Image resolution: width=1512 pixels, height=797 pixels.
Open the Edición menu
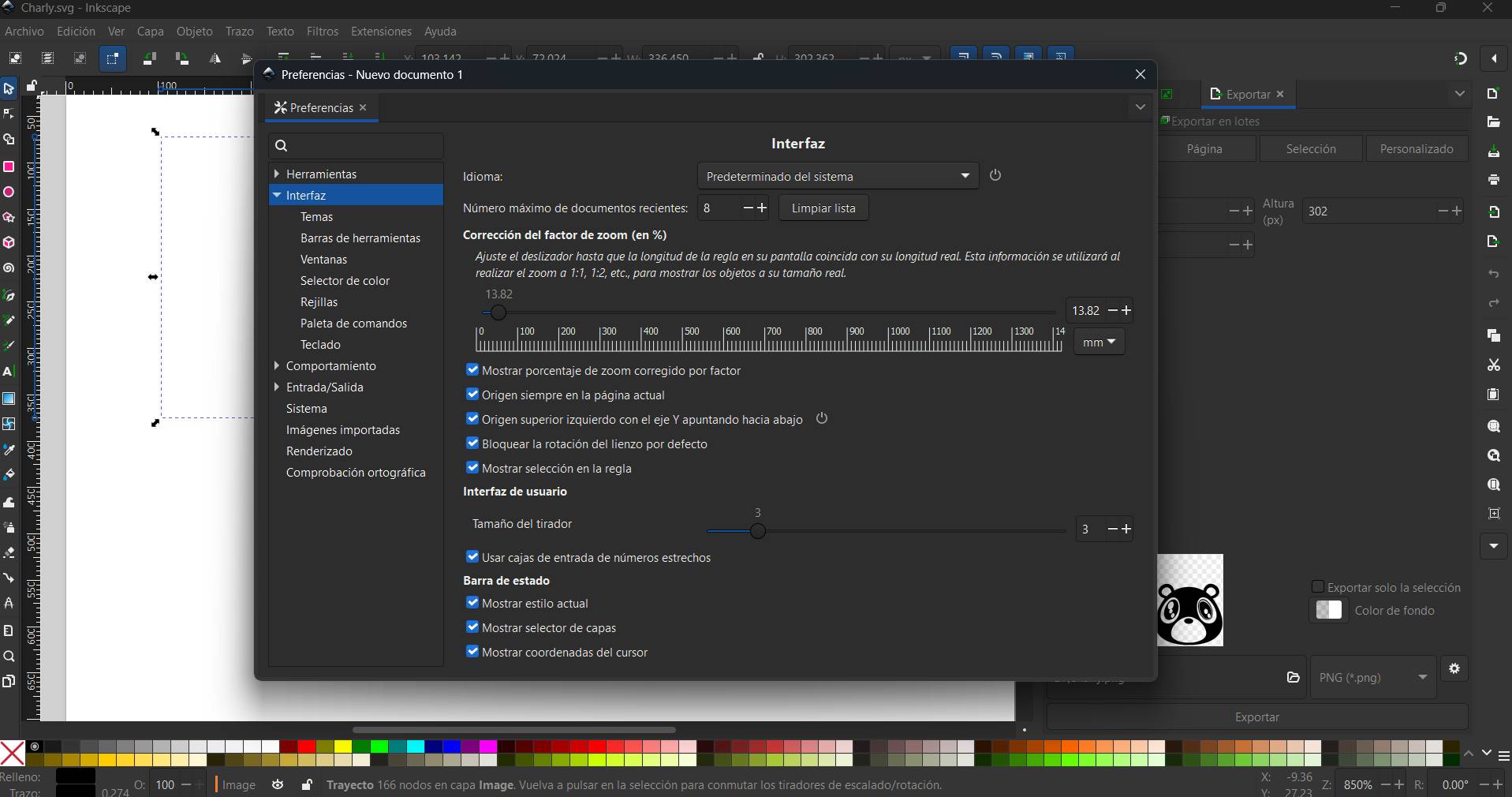click(76, 32)
